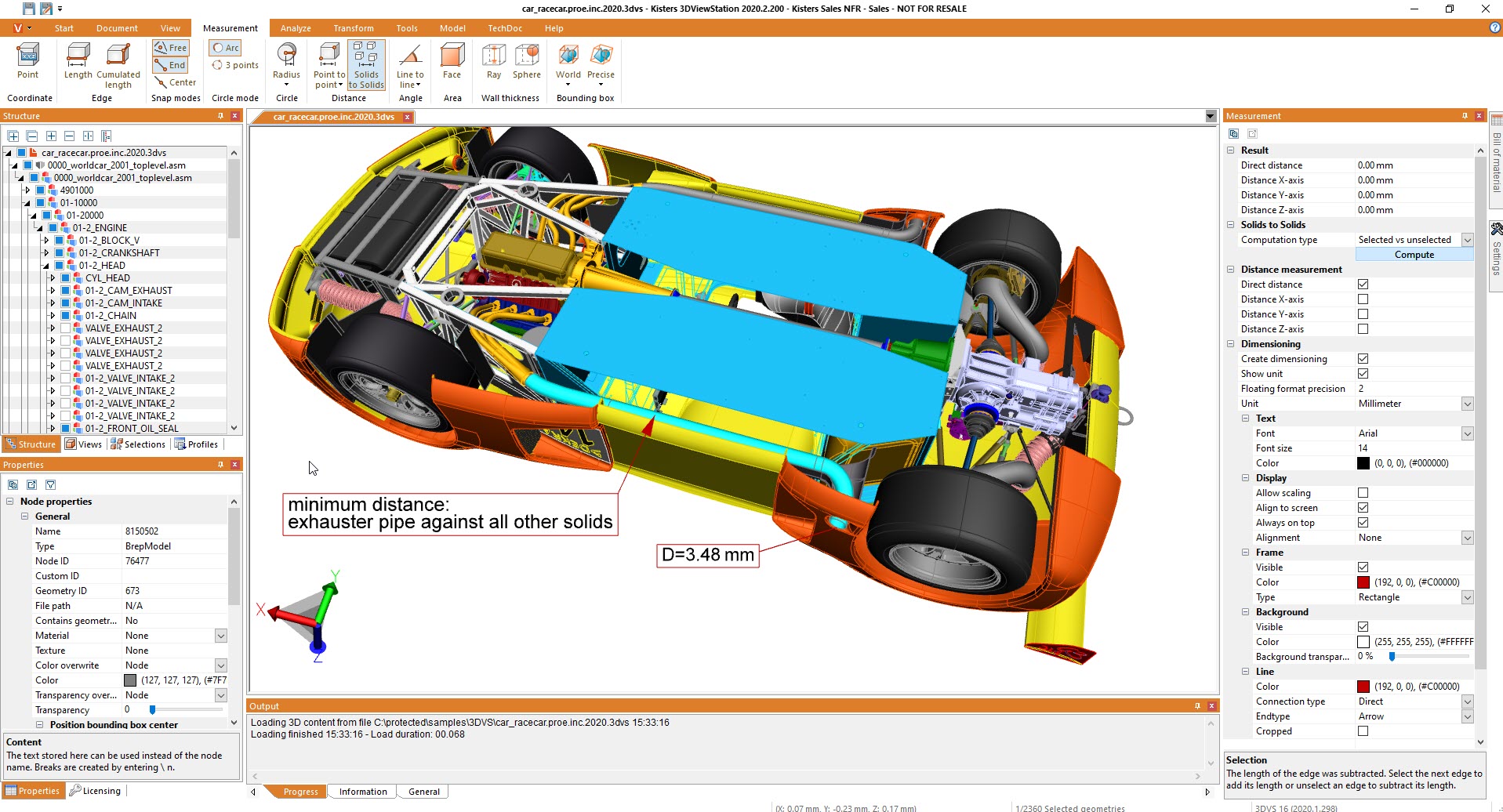Click the Frame Color red swatch
1503x812 pixels.
(1363, 582)
